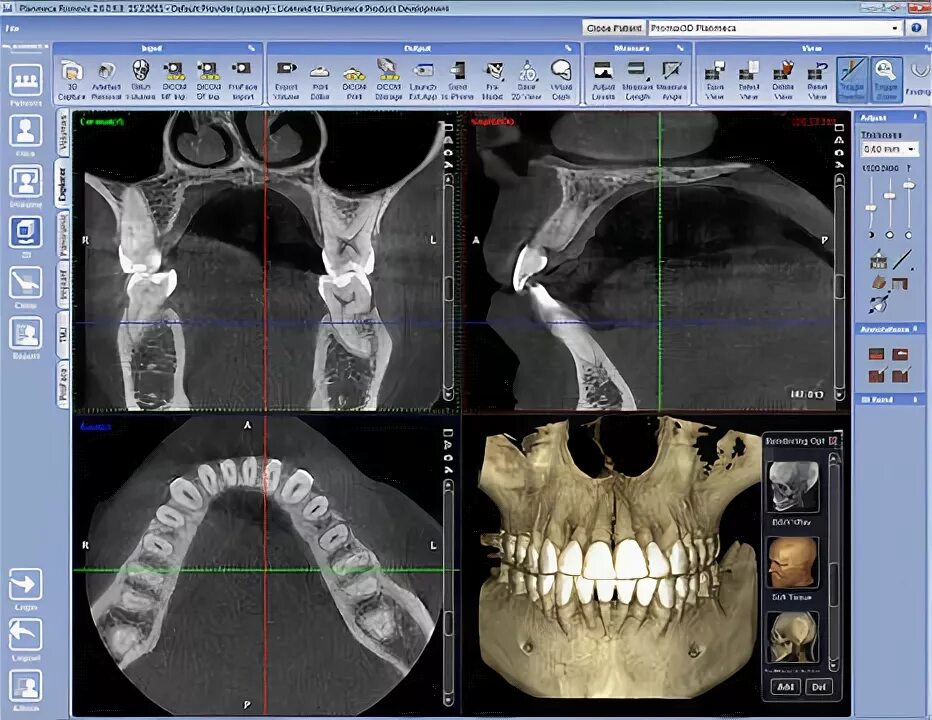Select the diagonal line tool in Adjust panel
Image resolution: width=932 pixels, height=720 pixels.
click(902, 259)
